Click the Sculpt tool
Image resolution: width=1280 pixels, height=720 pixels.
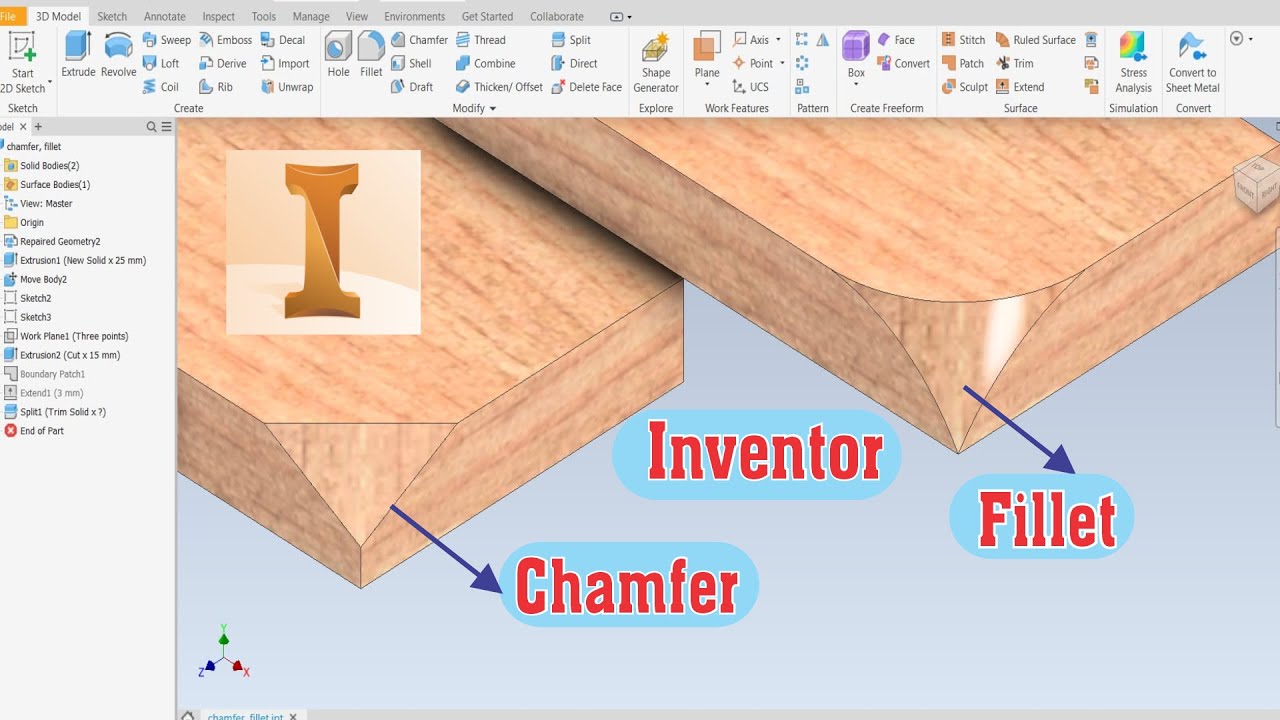point(965,87)
